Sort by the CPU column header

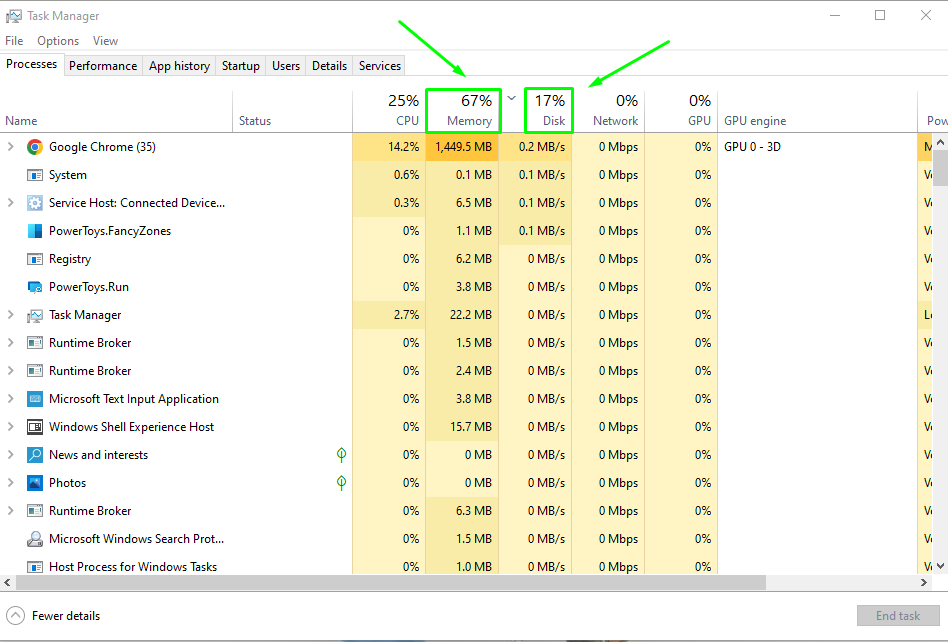389,111
